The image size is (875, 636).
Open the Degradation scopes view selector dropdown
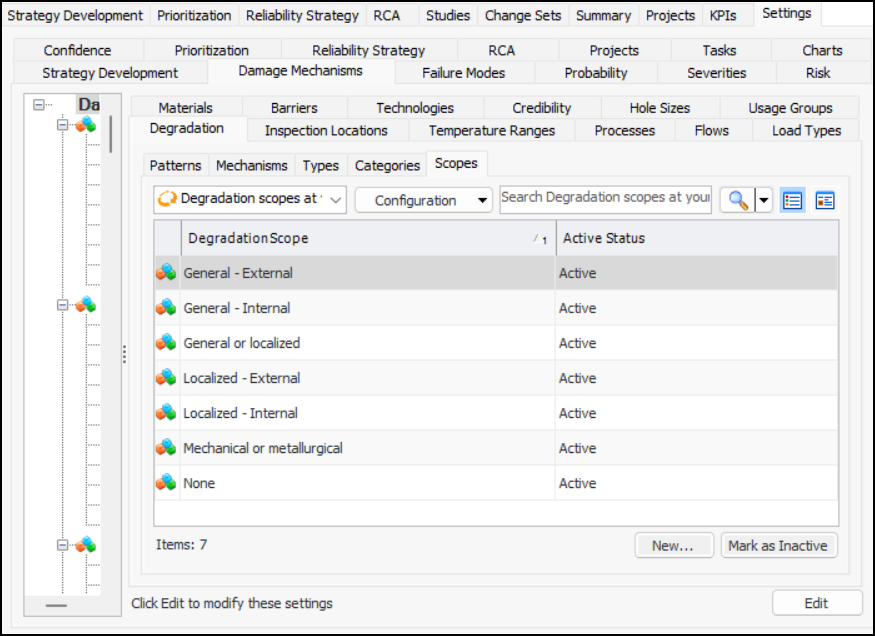[250, 199]
